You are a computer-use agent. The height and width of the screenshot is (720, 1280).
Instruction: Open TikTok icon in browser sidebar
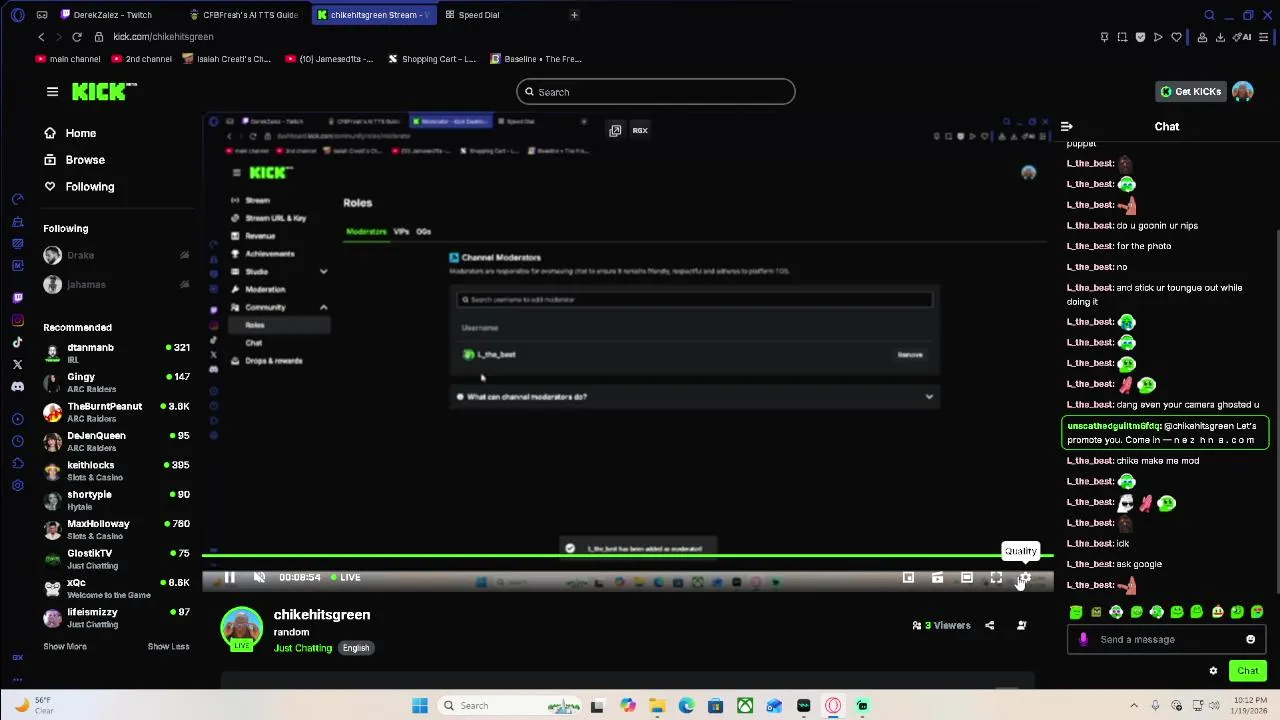coord(18,342)
